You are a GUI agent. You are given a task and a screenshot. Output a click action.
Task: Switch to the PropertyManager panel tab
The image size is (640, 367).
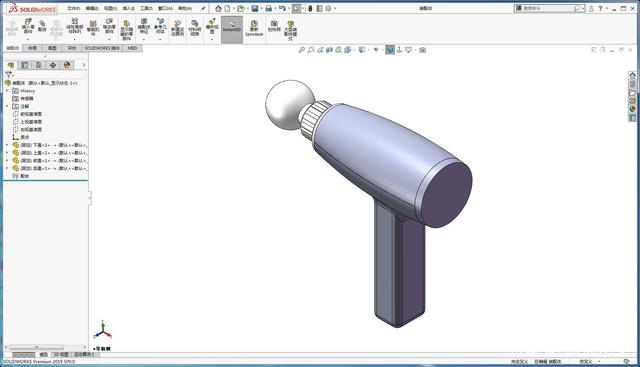point(24,65)
